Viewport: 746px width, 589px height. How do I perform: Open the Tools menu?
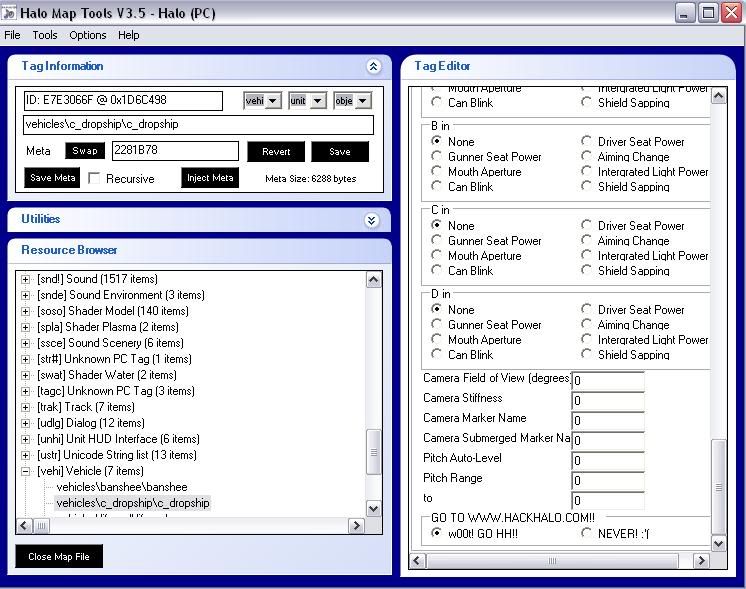pyautogui.click(x=45, y=35)
